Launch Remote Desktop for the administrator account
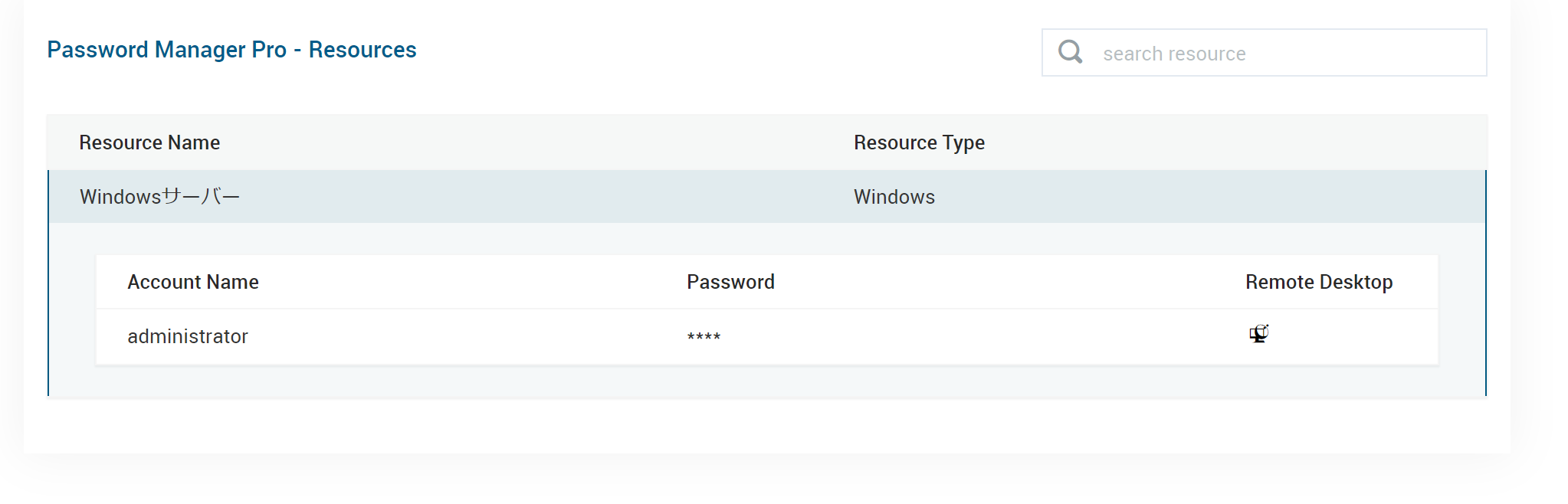 tap(1258, 334)
